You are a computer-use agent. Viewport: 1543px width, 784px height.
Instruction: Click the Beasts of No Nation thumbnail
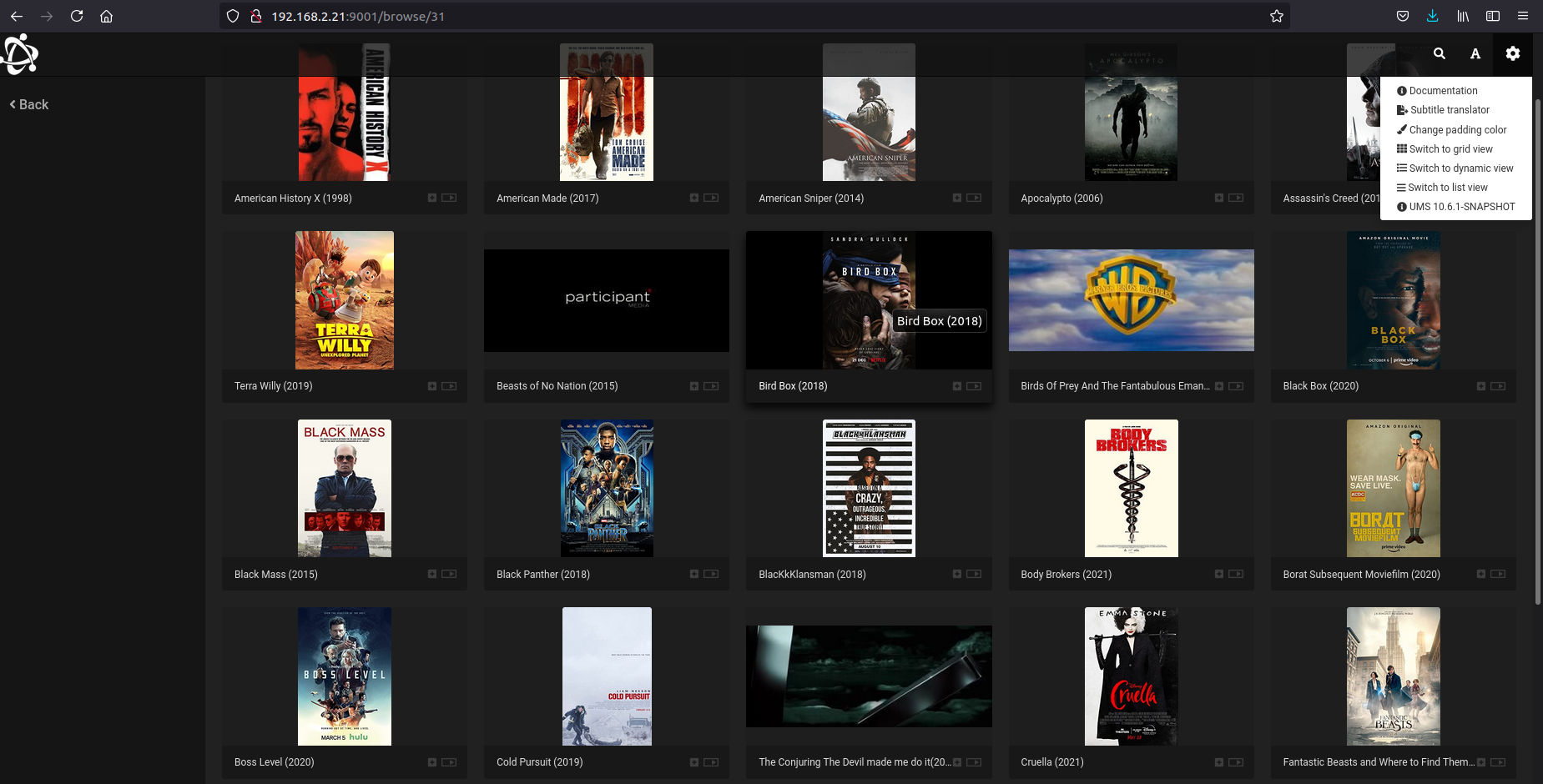click(x=607, y=300)
